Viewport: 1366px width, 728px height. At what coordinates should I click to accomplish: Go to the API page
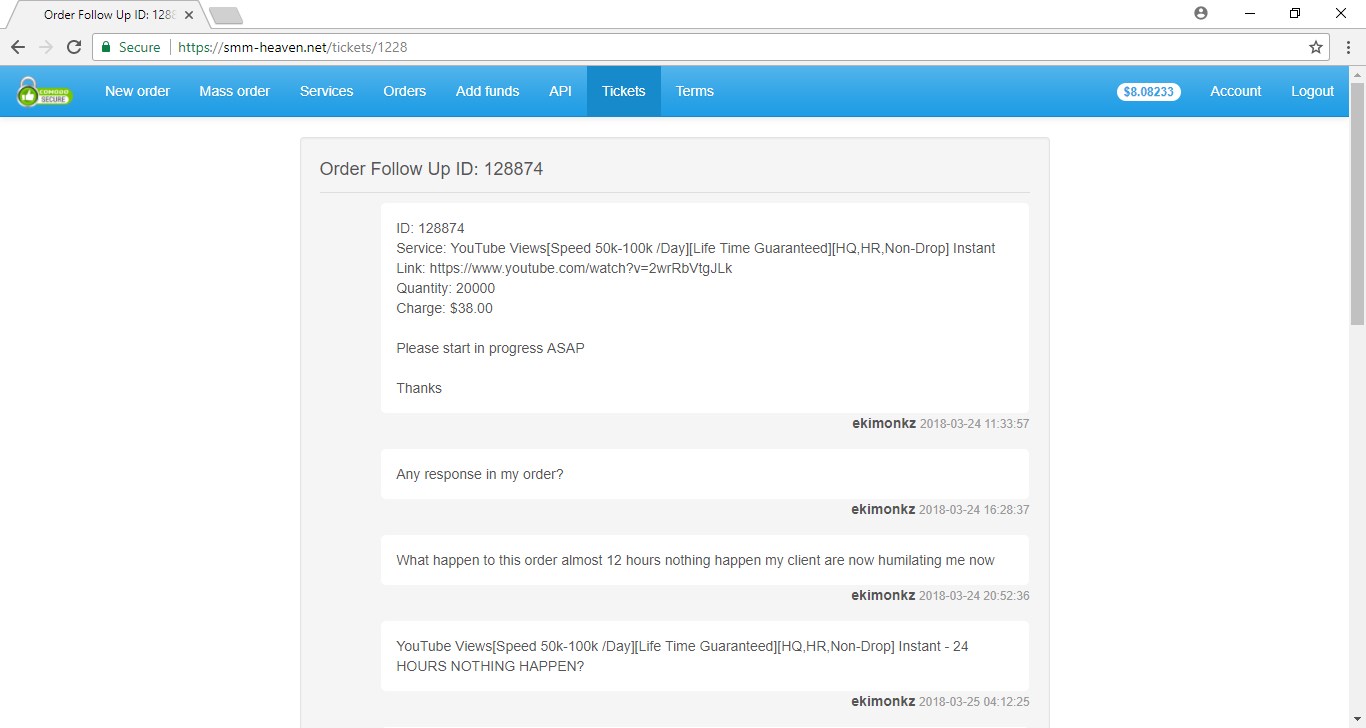click(560, 91)
